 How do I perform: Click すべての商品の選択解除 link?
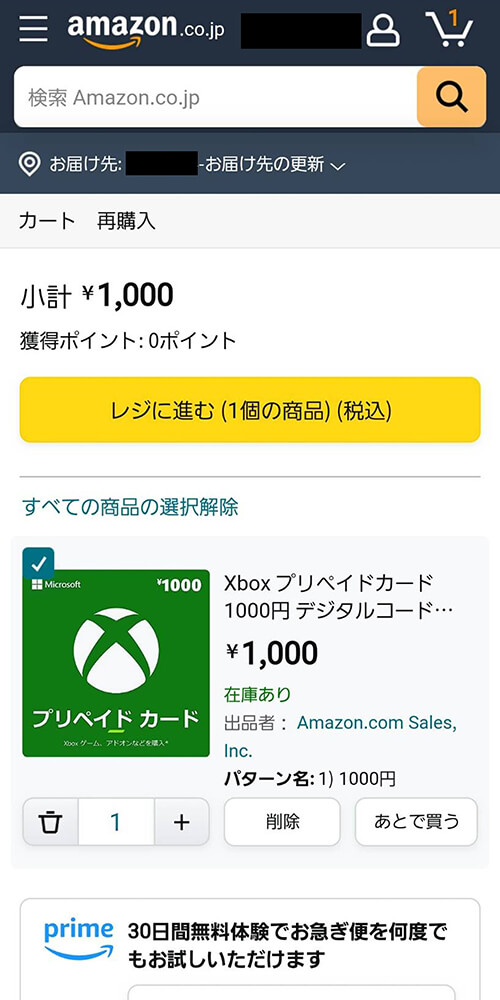(130, 508)
